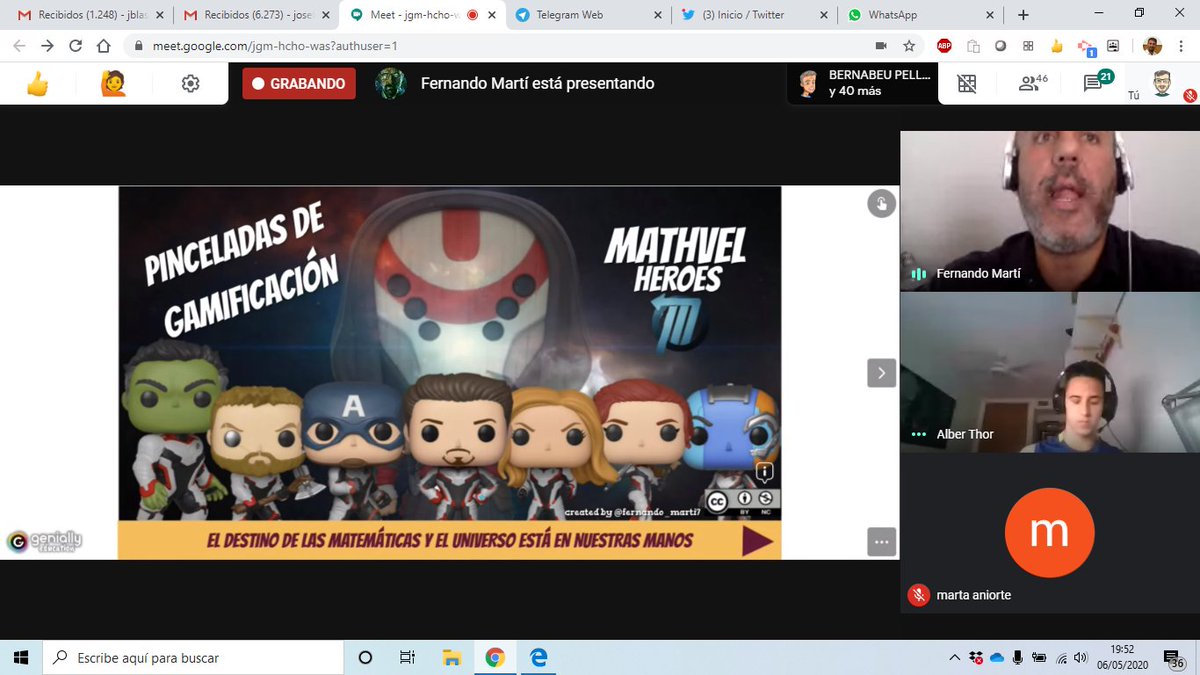Open Microsoft Edge from the taskbar
The image size is (1200, 675).
point(538,657)
